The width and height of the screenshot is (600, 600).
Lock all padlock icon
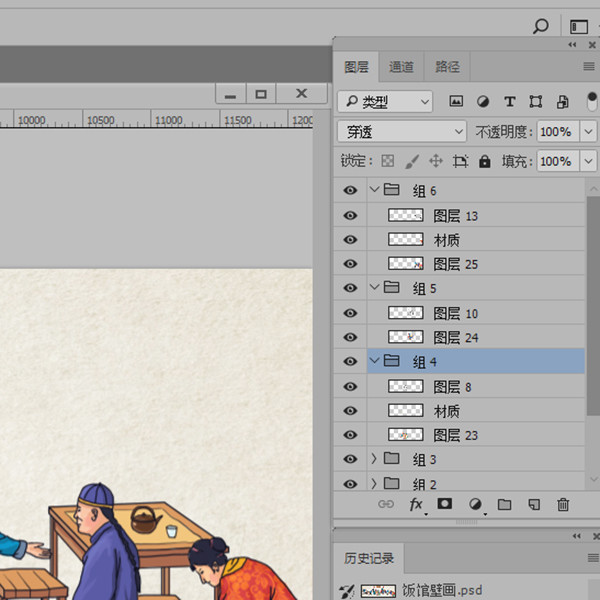tap(484, 161)
